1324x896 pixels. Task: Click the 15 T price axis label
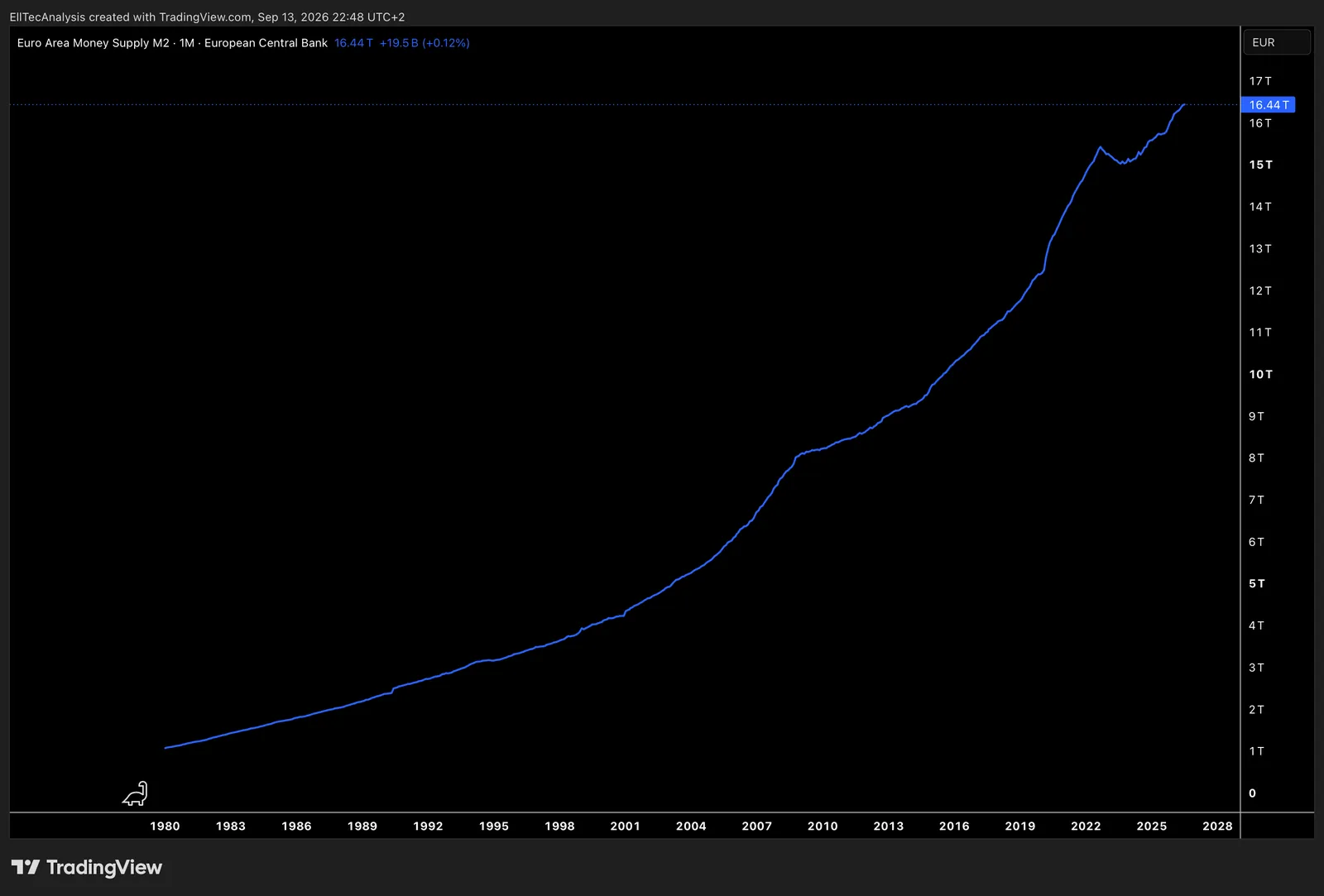pyautogui.click(x=1261, y=165)
